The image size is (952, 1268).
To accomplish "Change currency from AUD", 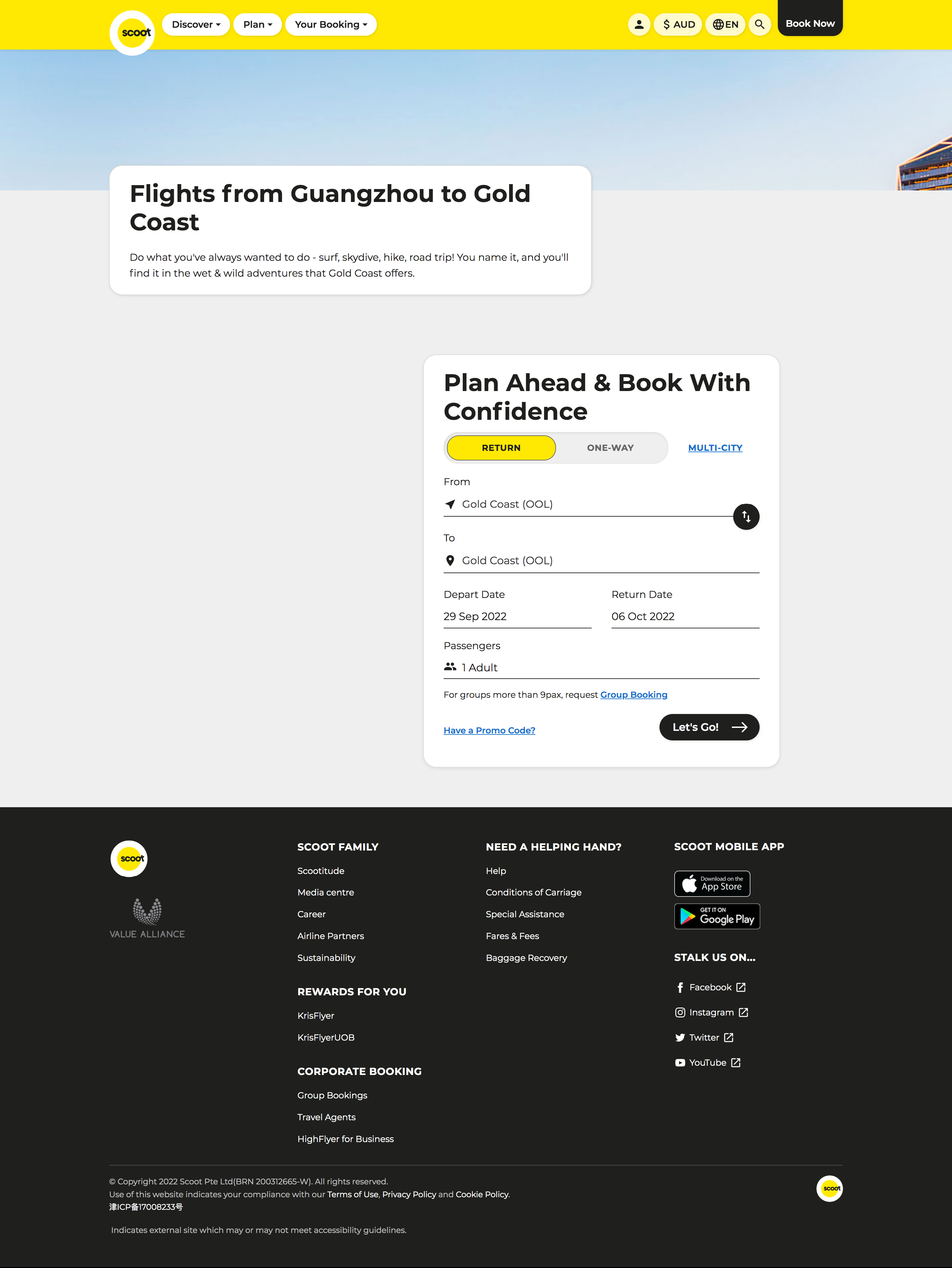I will (678, 25).
